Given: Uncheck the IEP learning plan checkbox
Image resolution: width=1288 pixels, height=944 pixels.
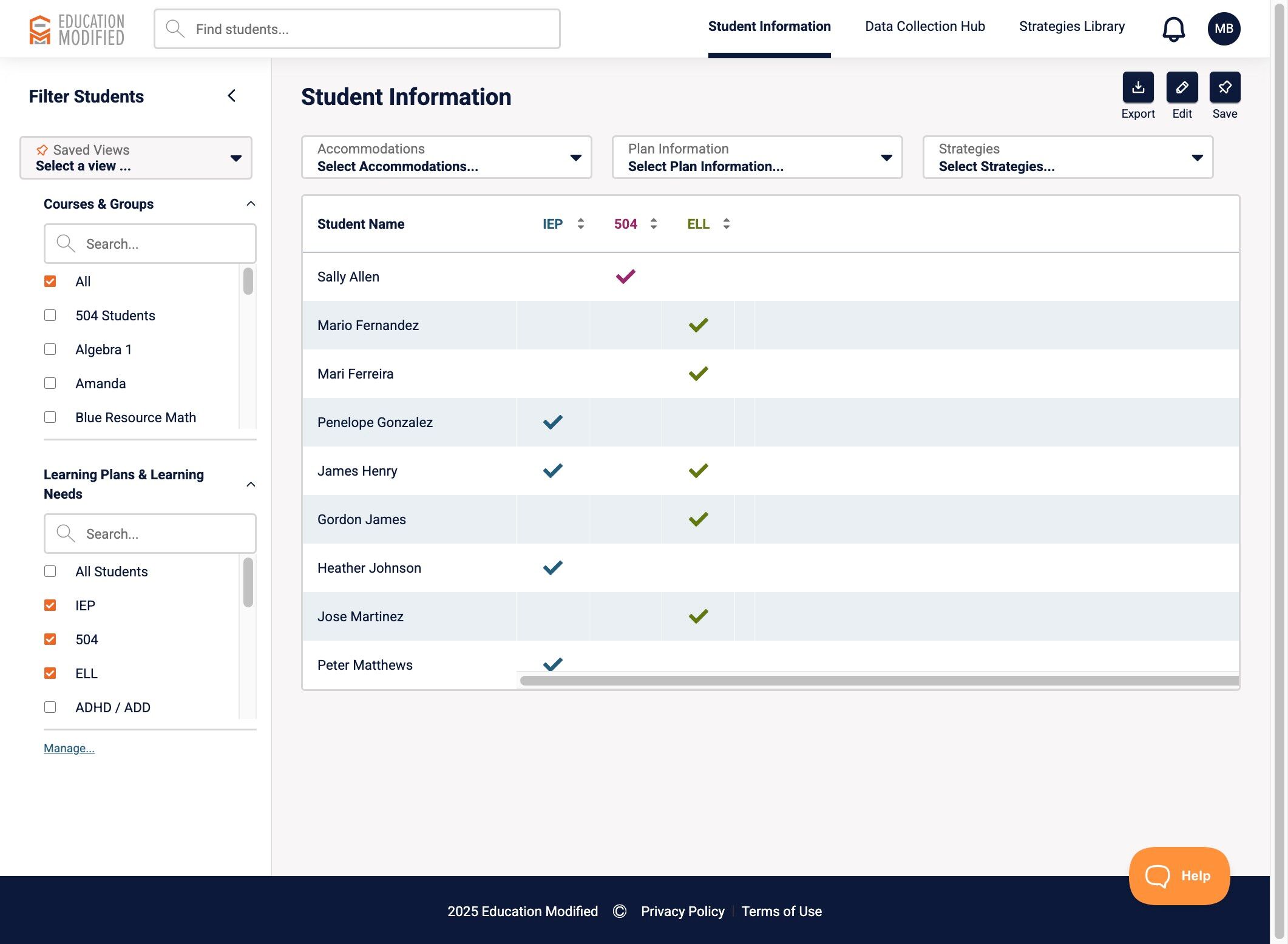Looking at the screenshot, I should tap(50, 605).
